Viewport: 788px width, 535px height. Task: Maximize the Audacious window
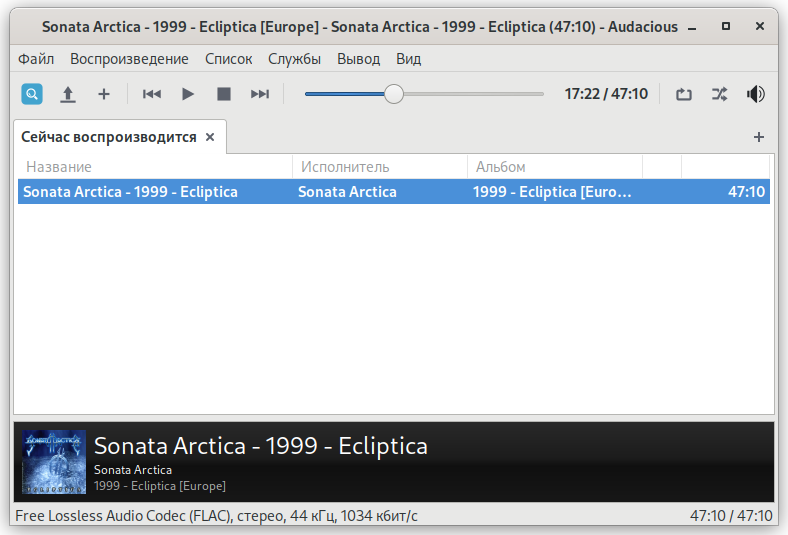(726, 26)
